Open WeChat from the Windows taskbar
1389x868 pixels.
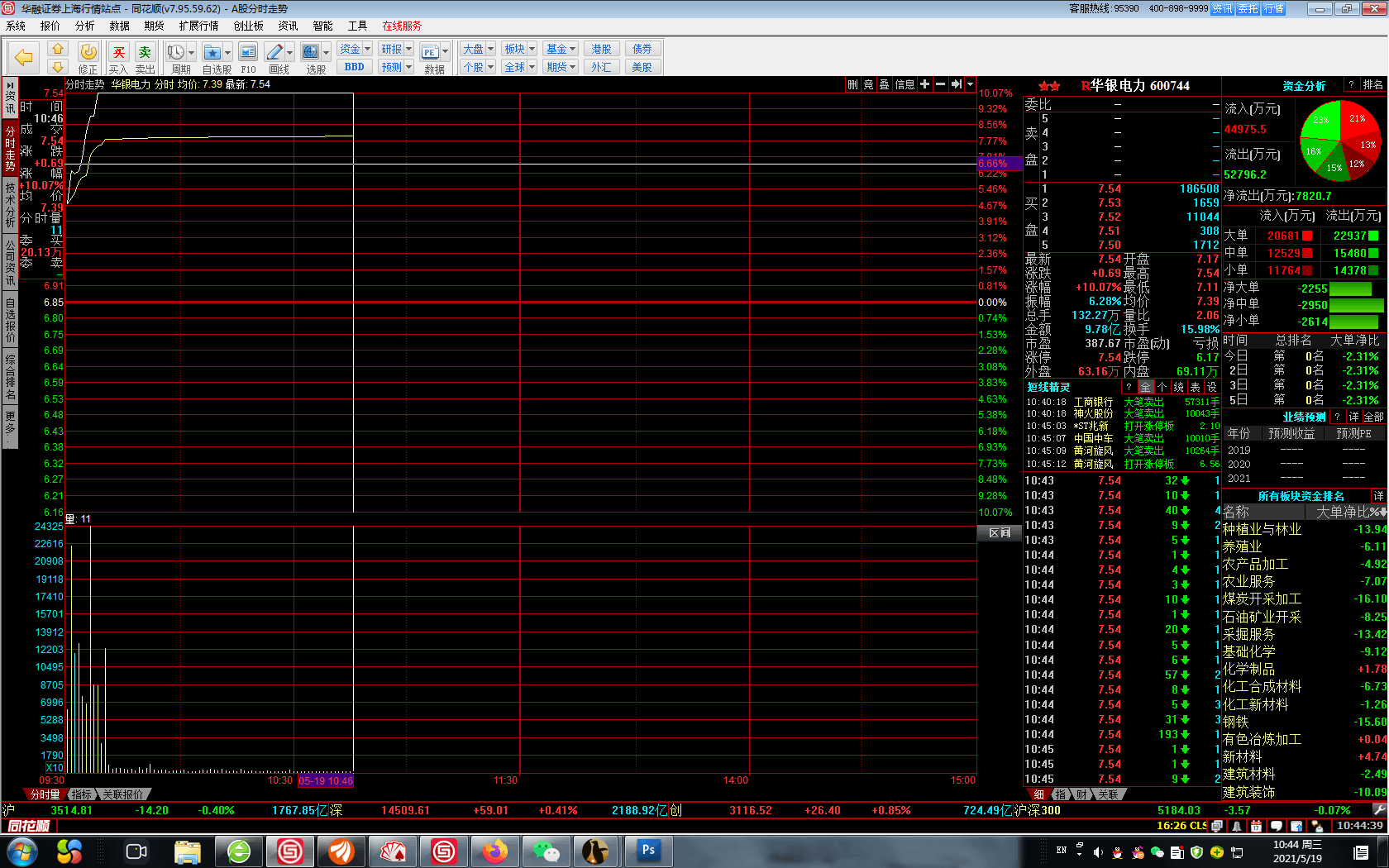click(x=547, y=851)
